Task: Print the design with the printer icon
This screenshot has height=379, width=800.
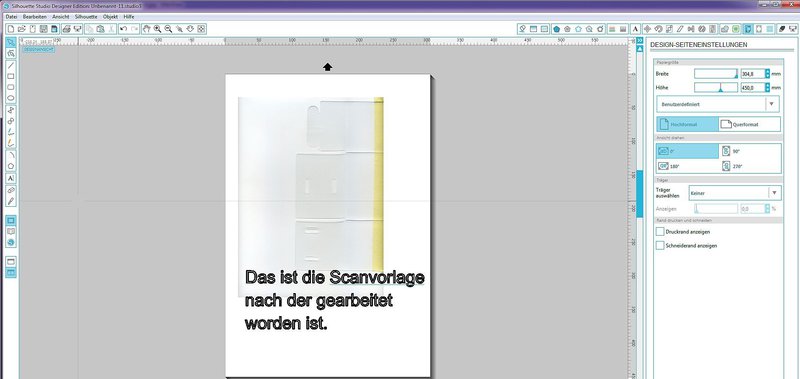Action: 66,29
